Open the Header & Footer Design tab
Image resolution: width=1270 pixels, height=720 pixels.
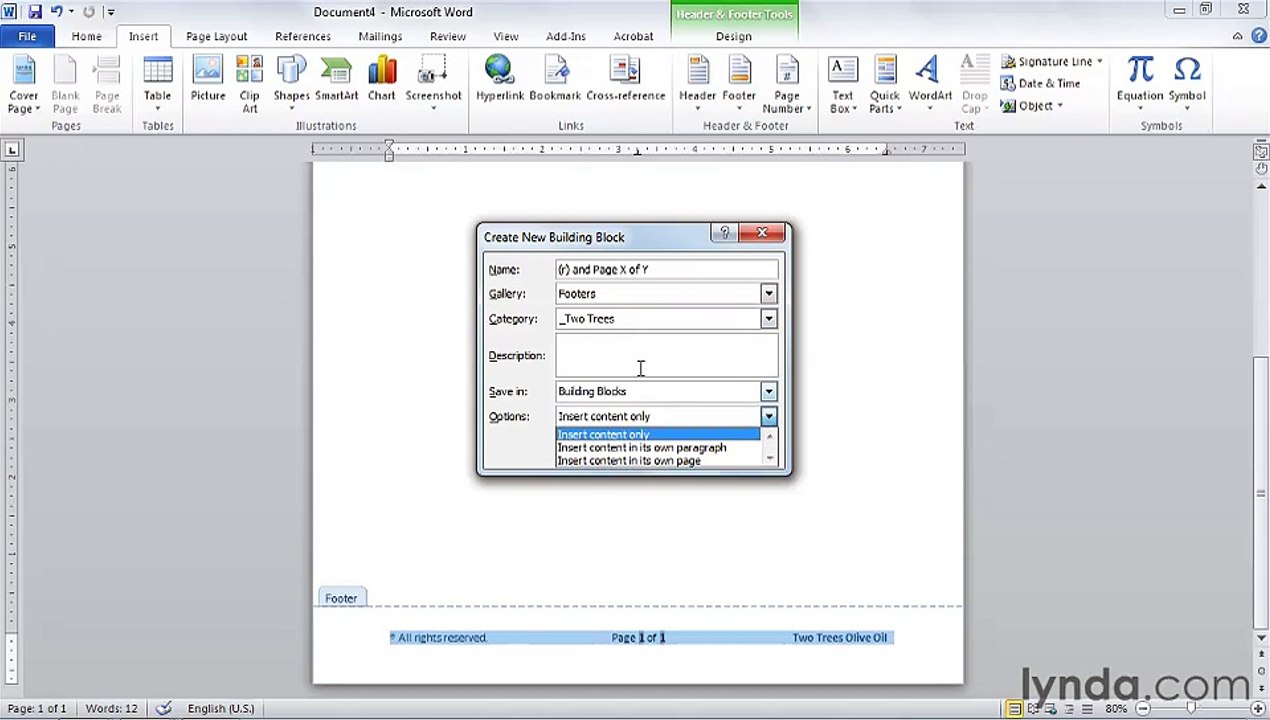click(733, 36)
